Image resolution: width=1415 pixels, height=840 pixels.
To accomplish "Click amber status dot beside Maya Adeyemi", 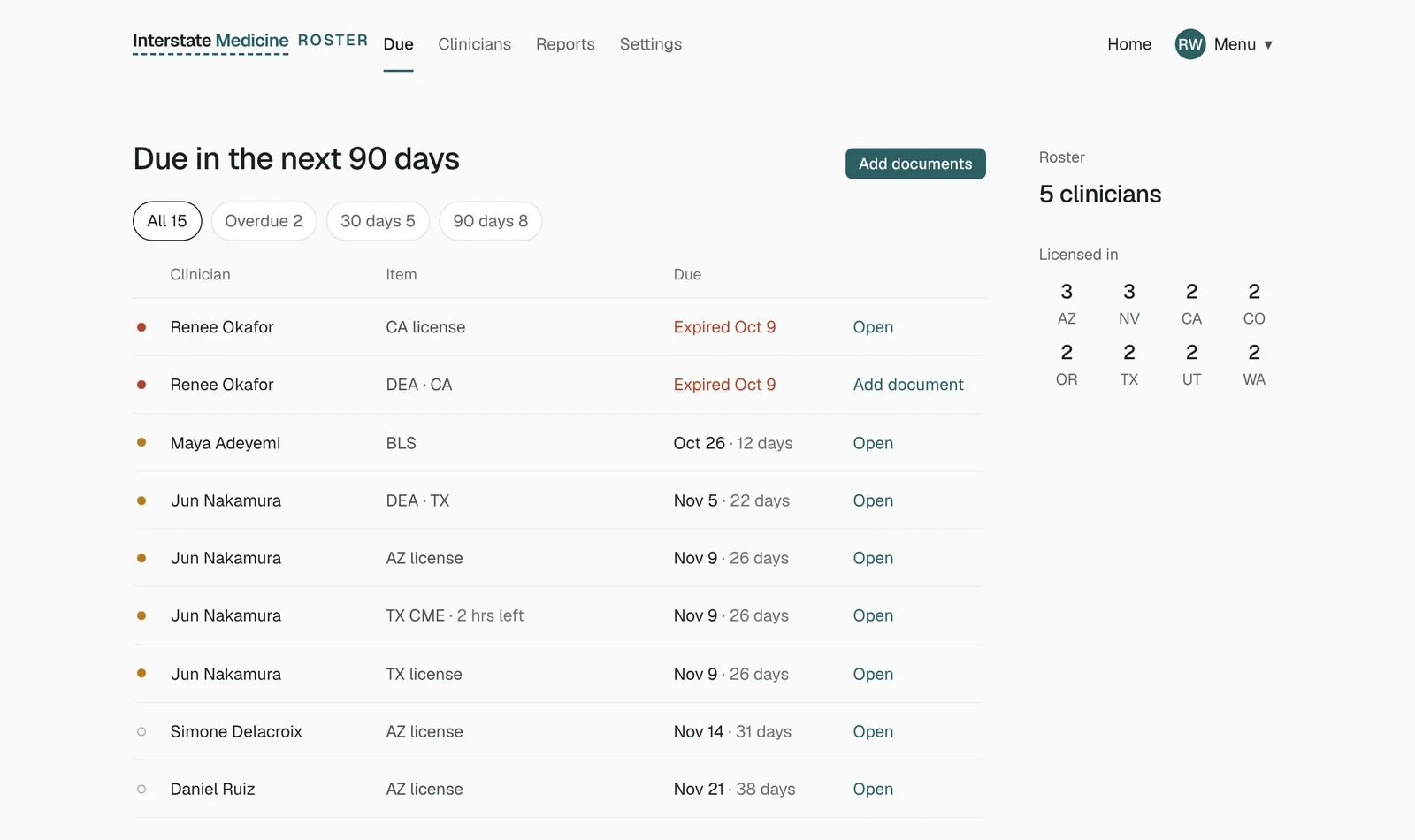I will [141, 442].
